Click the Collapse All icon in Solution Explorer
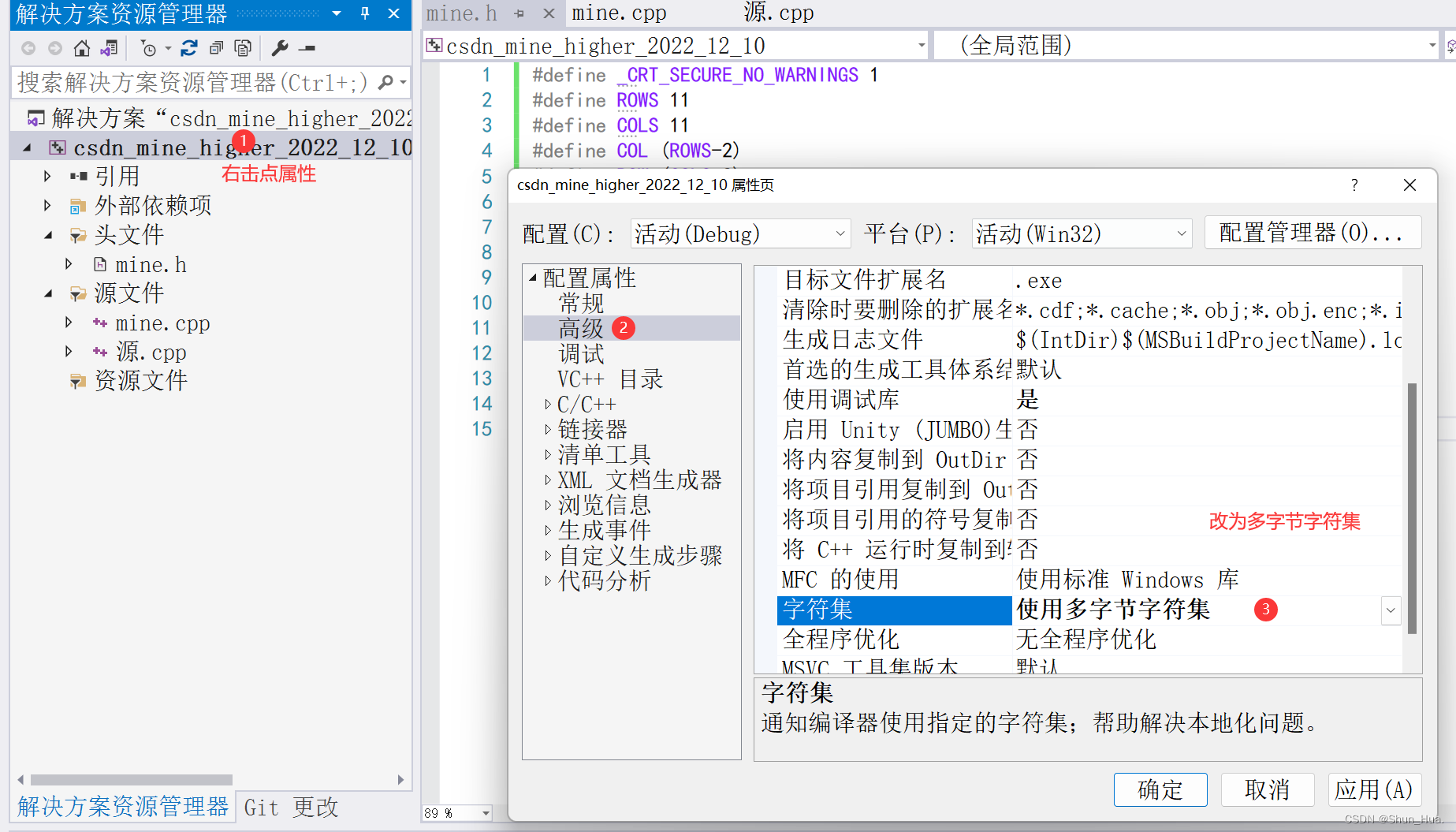Viewport: 1456px width, 832px height. [x=216, y=49]
